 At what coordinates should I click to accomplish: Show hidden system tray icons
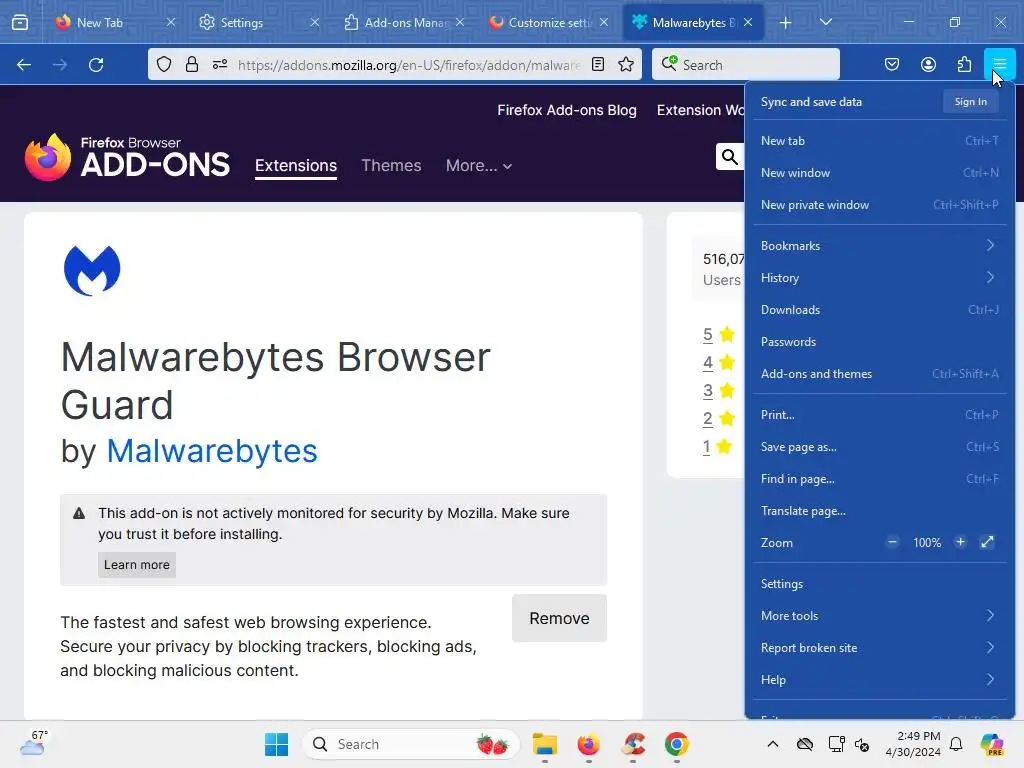[773, 744]
